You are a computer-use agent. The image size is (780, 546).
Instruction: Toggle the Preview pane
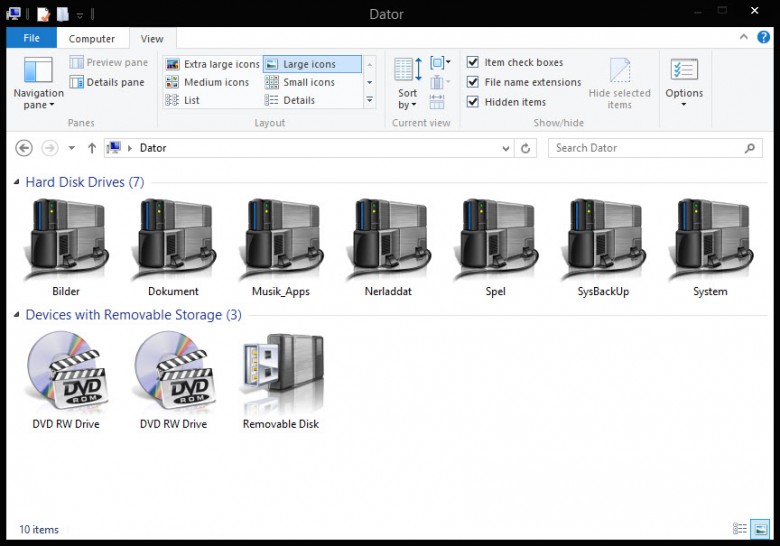[109, 62]
